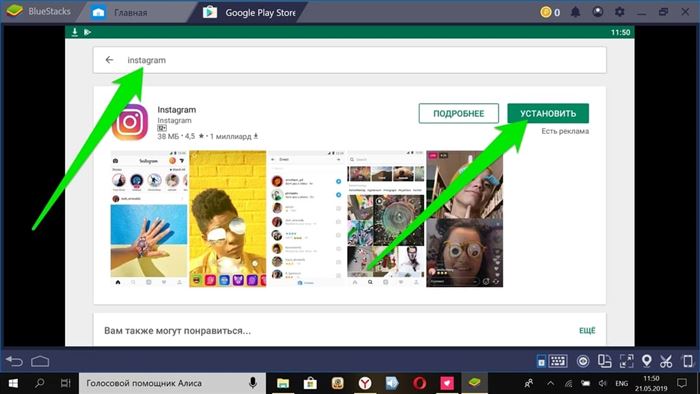Click the taskbar search magnifier
Viewport: 700px width, 394px height.
tap(40, 383)
